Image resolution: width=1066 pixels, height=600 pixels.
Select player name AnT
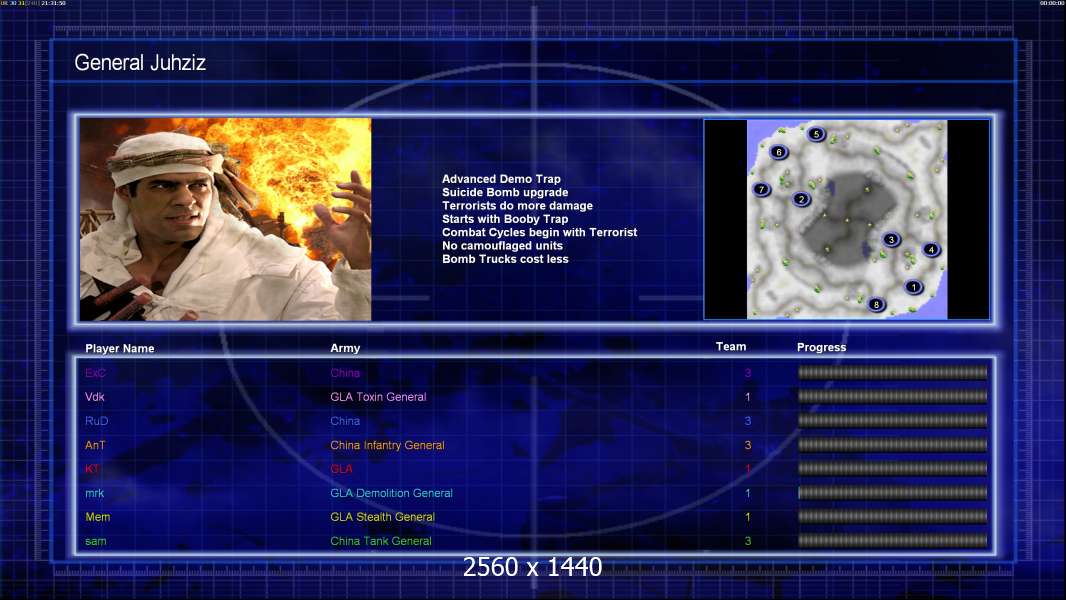[95, 445]
